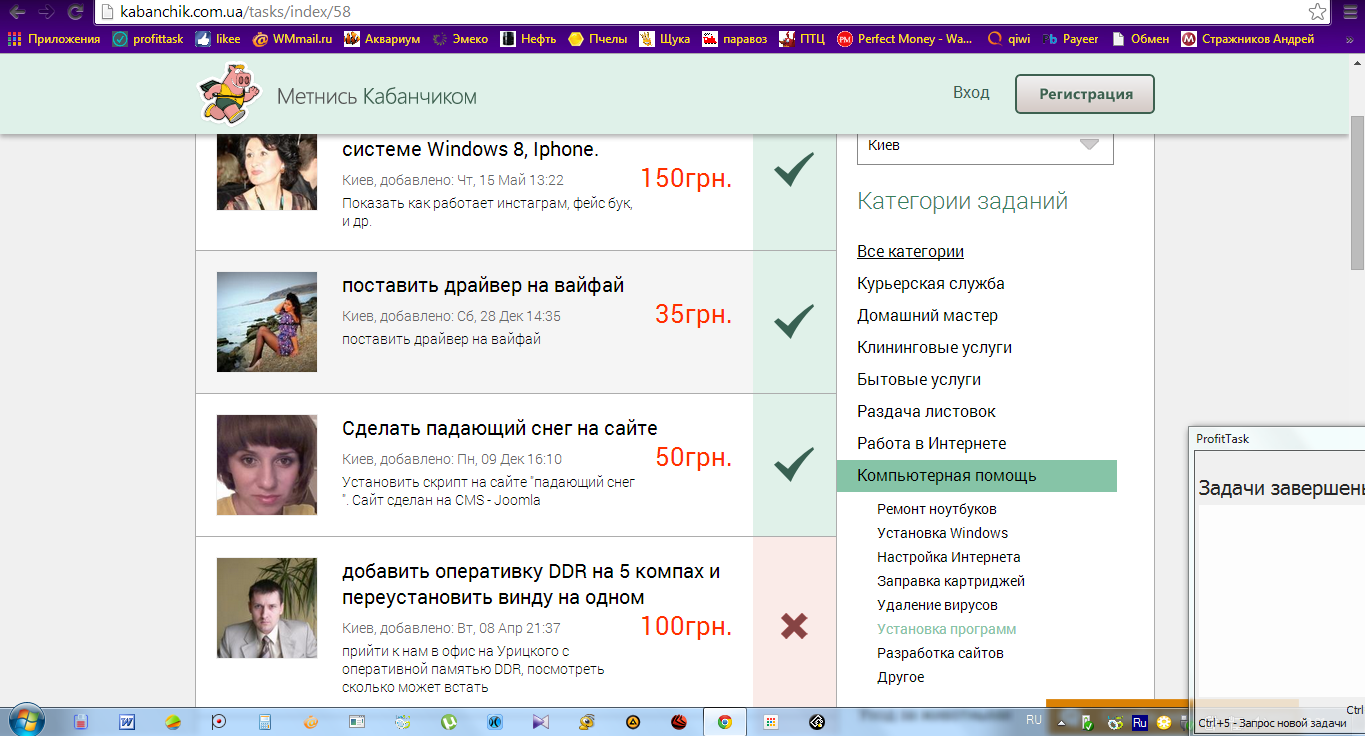Open the Нефть bookmark
The image size is (1365, 736).
point(529,39)
